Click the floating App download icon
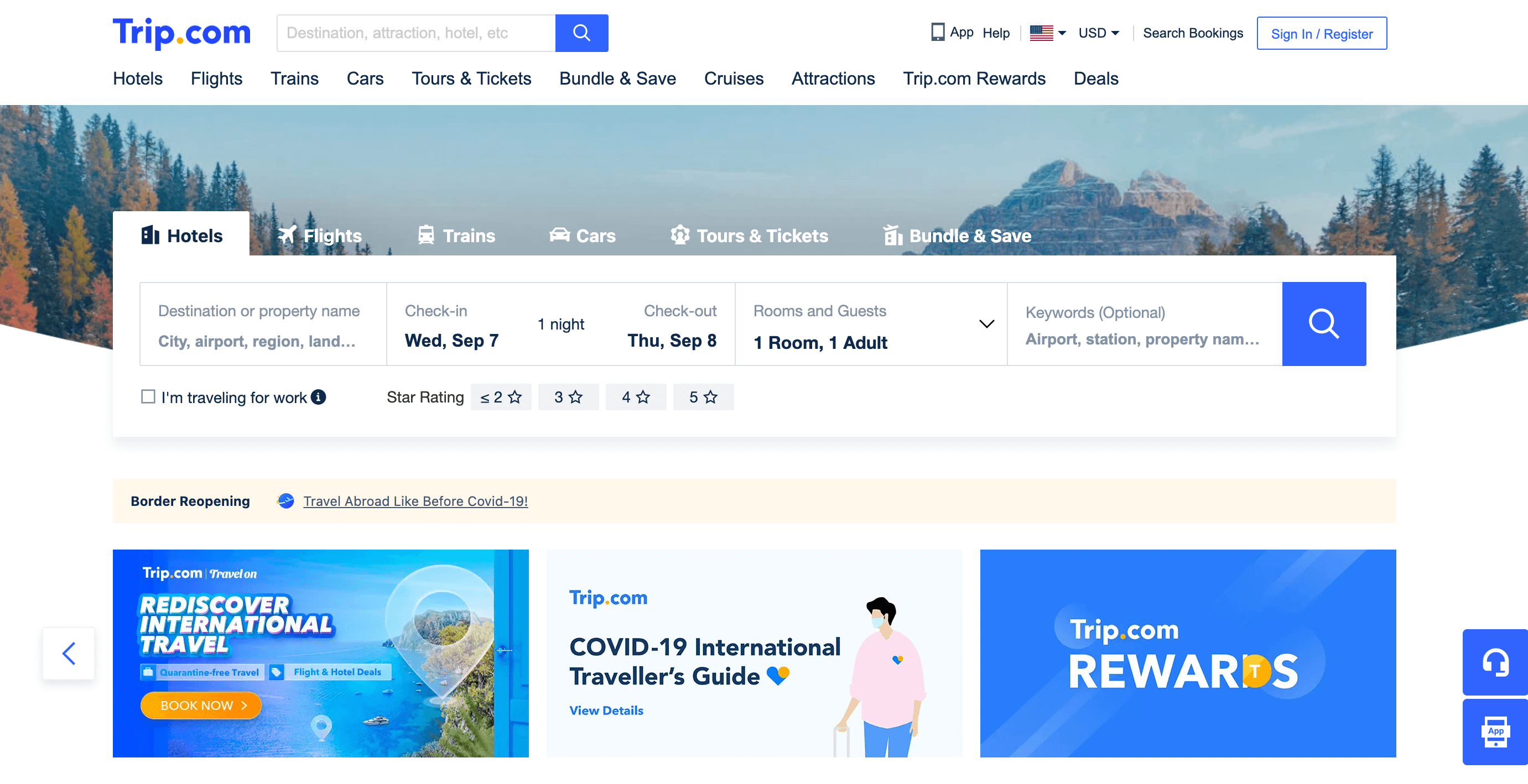The height and width of the screenshot is (784, 1528). [1495, 732]
